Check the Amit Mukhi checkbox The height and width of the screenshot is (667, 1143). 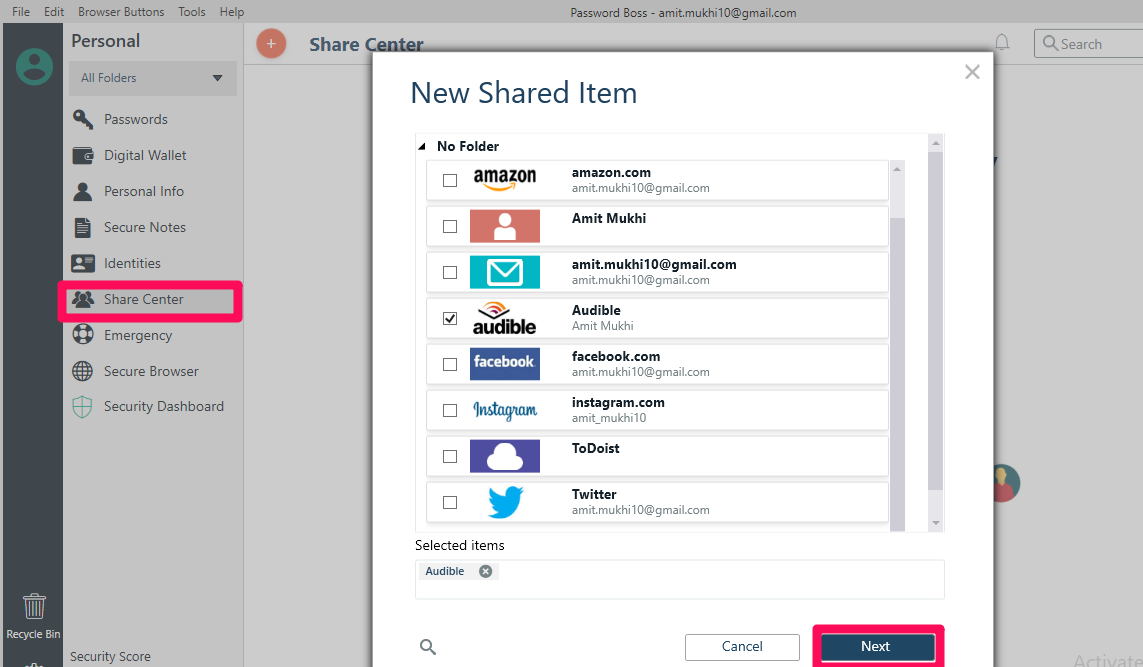pyautogui.click(x=450, y=227)
